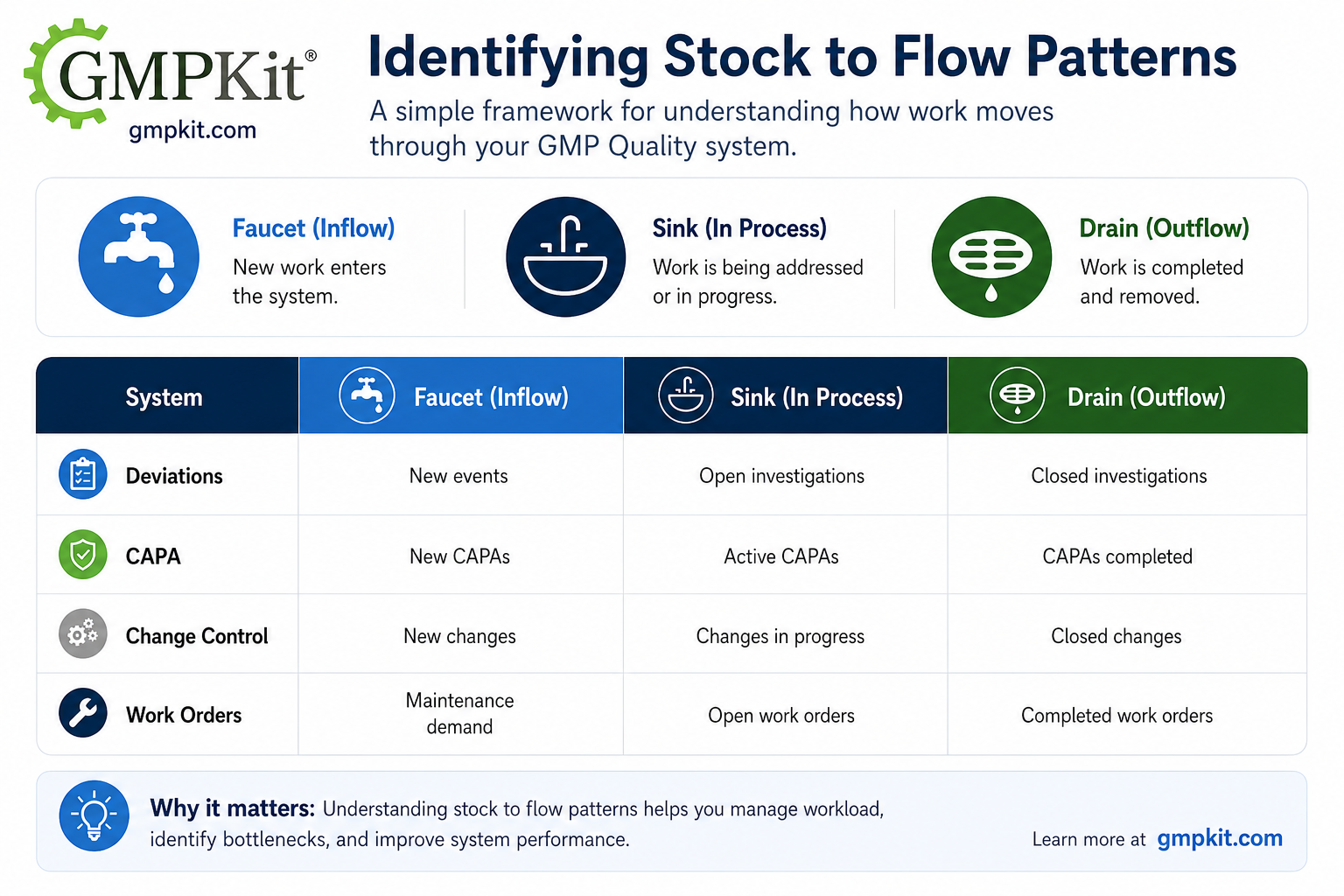
Task: Click the gmpkit.com text under the logo
Action: coord(192,130)
